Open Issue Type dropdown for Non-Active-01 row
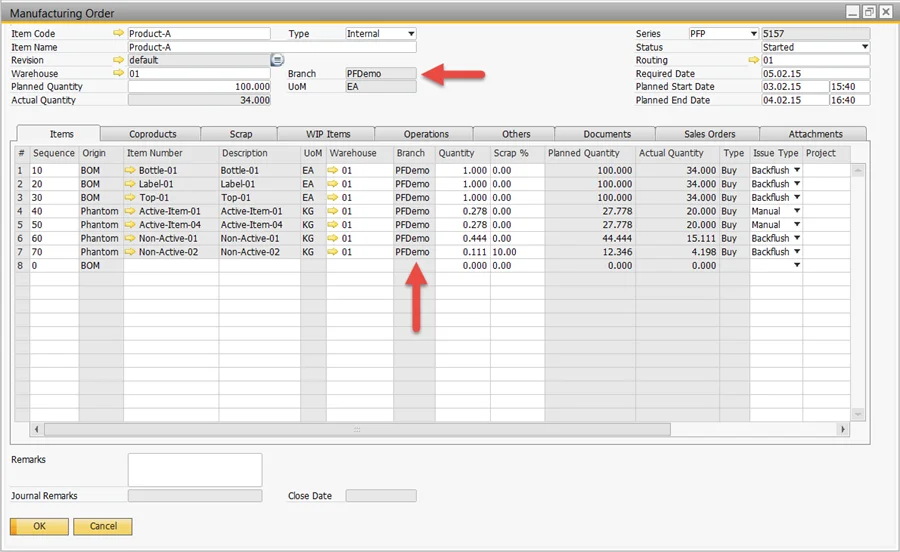This screenshot has height=552, width=900. [x=797, y=238]
